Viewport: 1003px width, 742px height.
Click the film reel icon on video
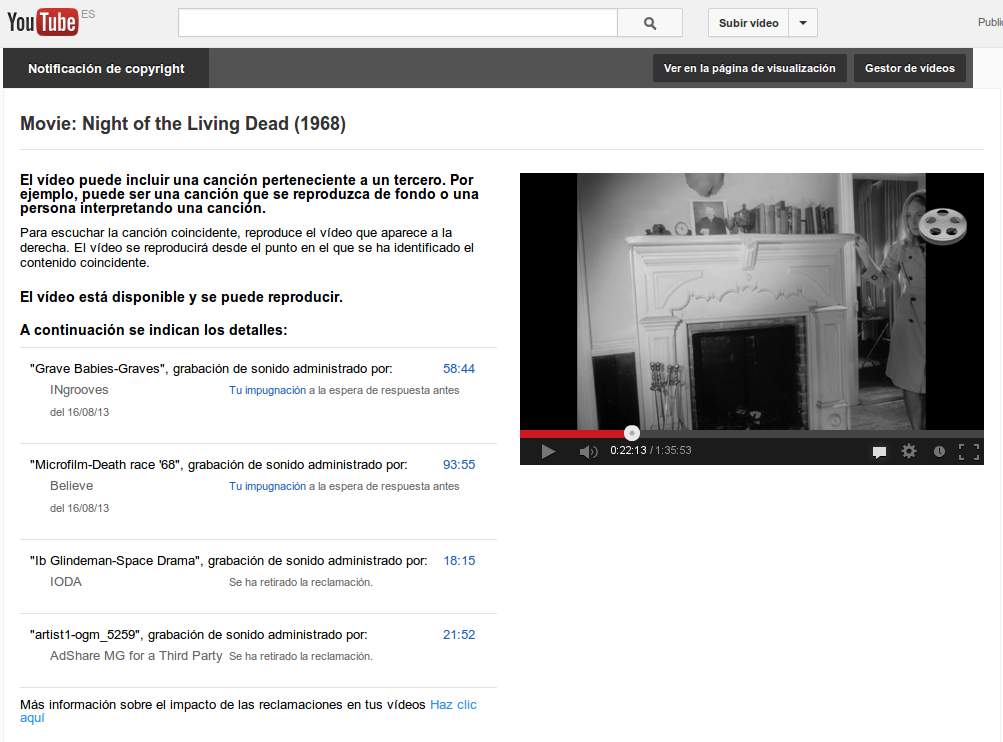943,225
